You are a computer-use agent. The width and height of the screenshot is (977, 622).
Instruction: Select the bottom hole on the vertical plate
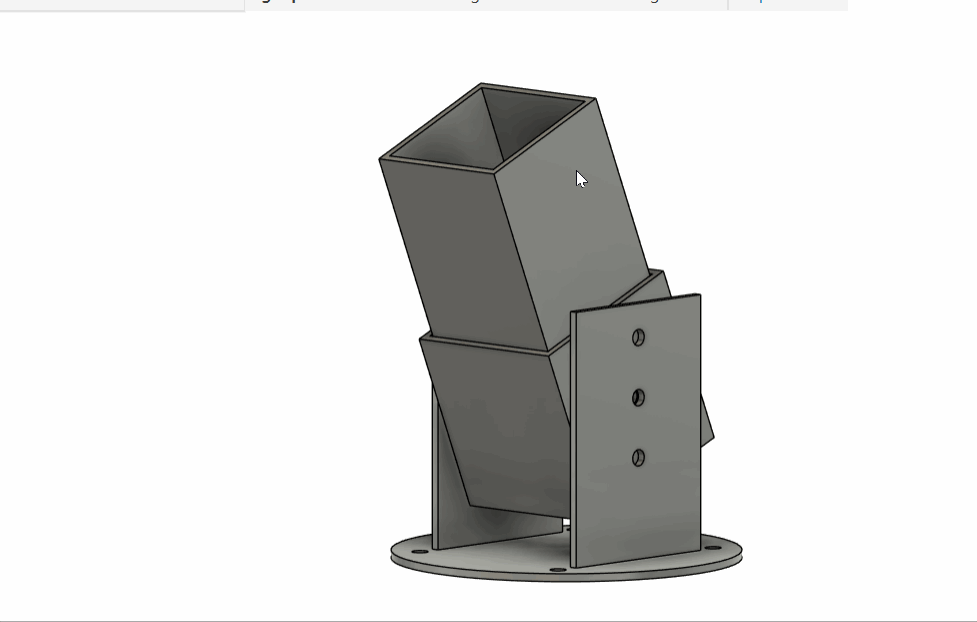click(x=638, y=458)
